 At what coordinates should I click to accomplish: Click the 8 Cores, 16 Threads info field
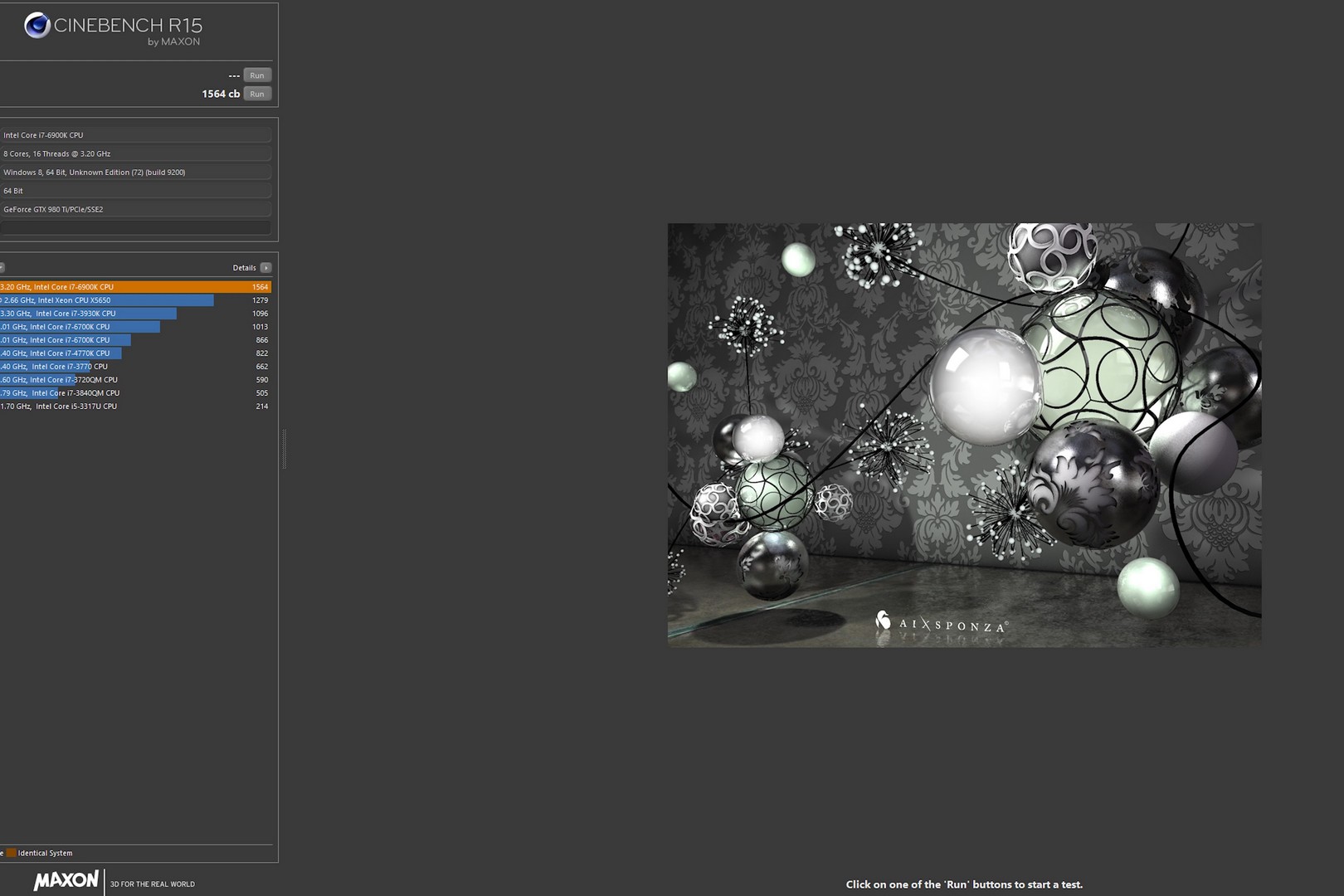135,153
